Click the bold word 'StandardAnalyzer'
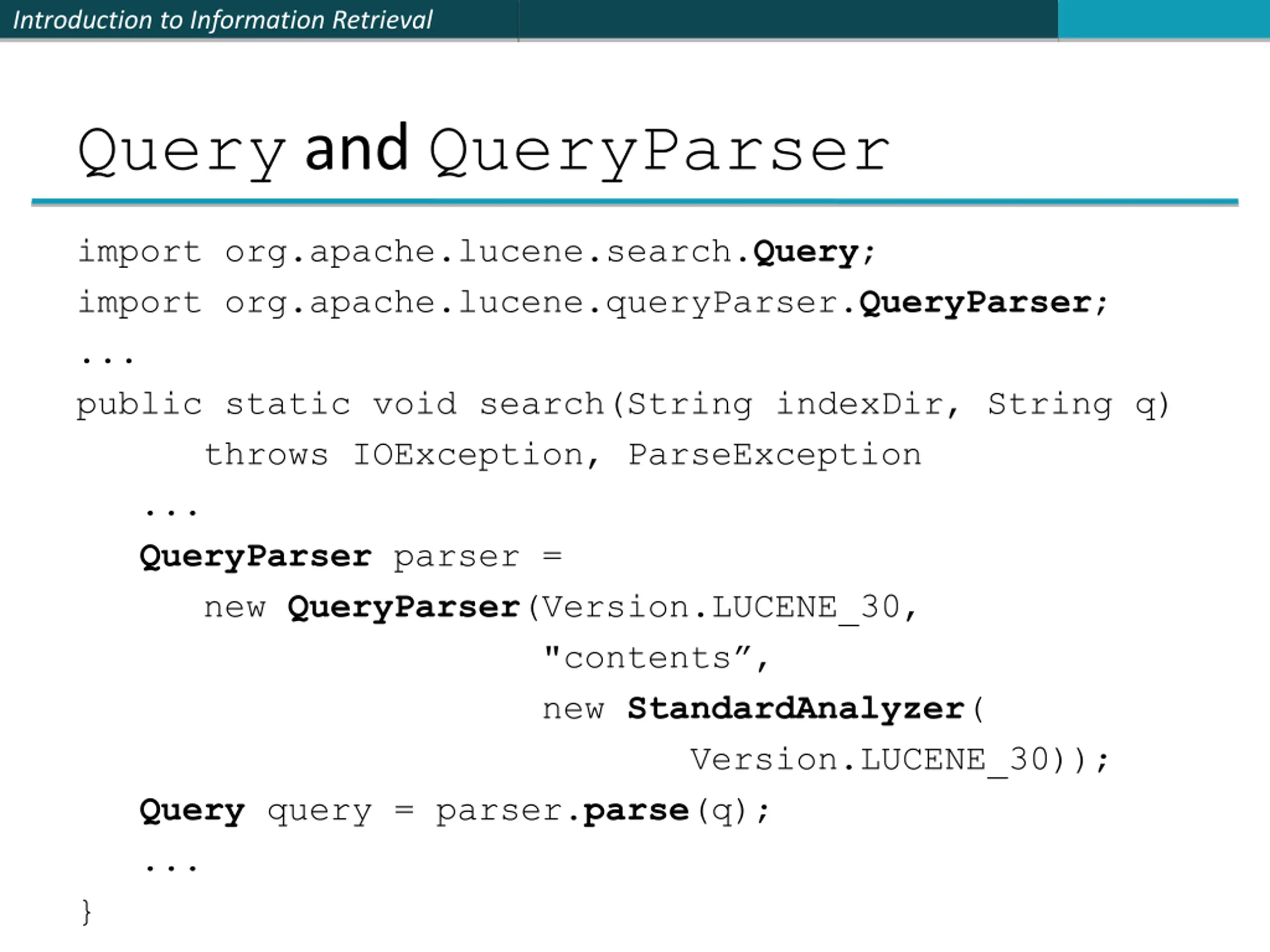 tap(796, 709)
